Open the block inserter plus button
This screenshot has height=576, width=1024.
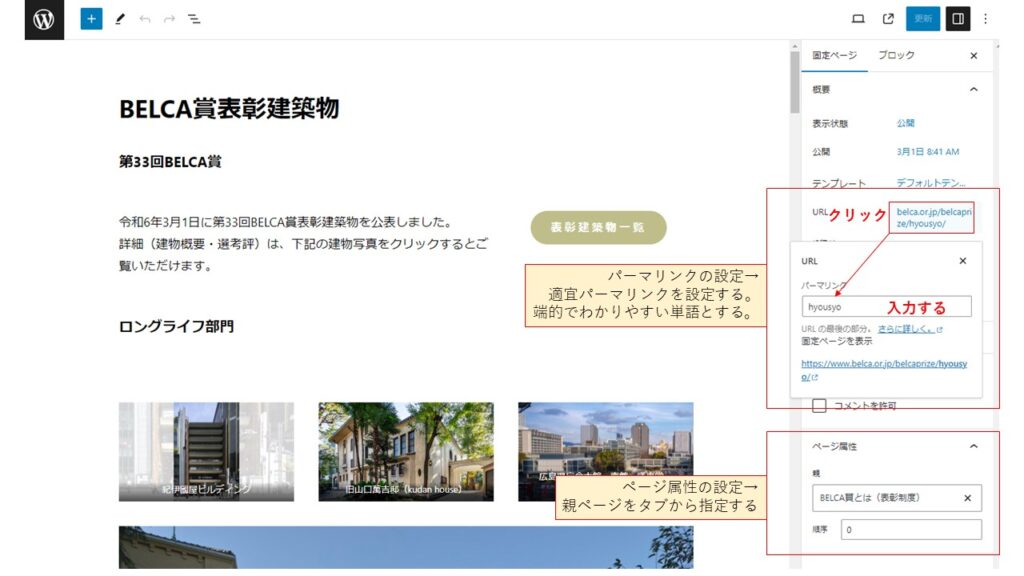pyautogui.click(x=91, y=19)
